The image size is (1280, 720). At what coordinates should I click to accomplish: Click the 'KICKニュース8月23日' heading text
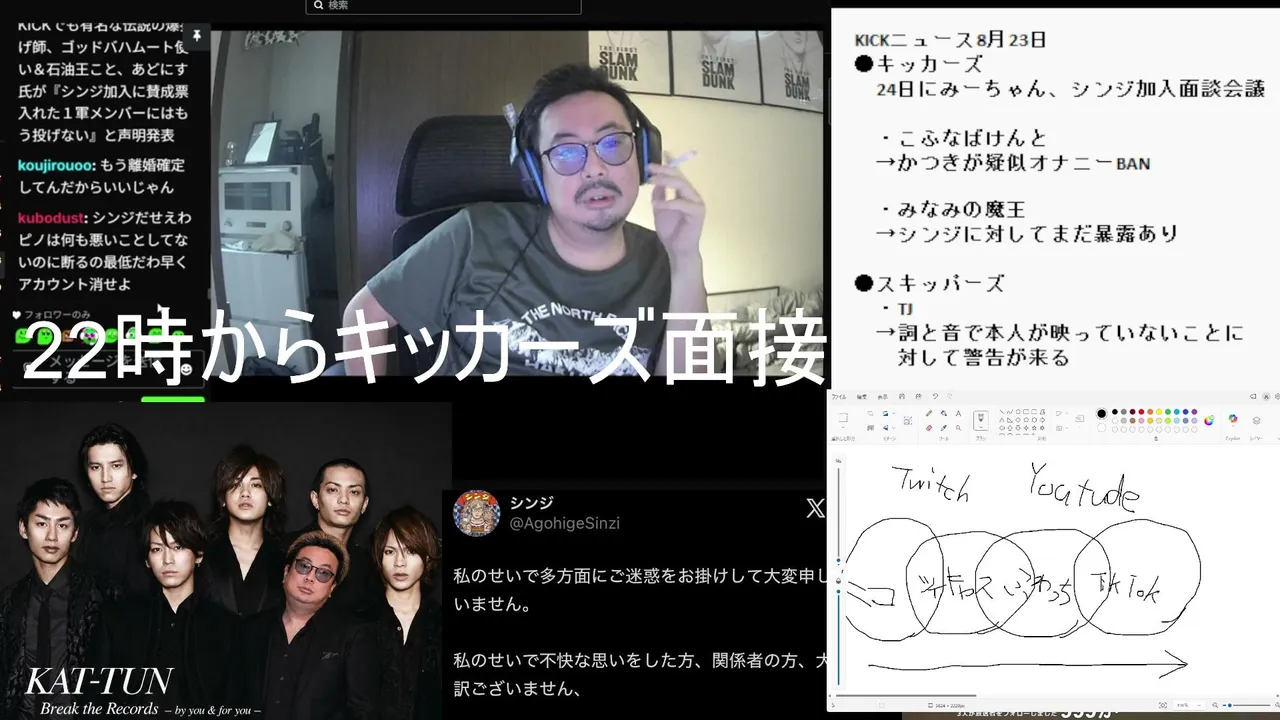tap(951, 40)
